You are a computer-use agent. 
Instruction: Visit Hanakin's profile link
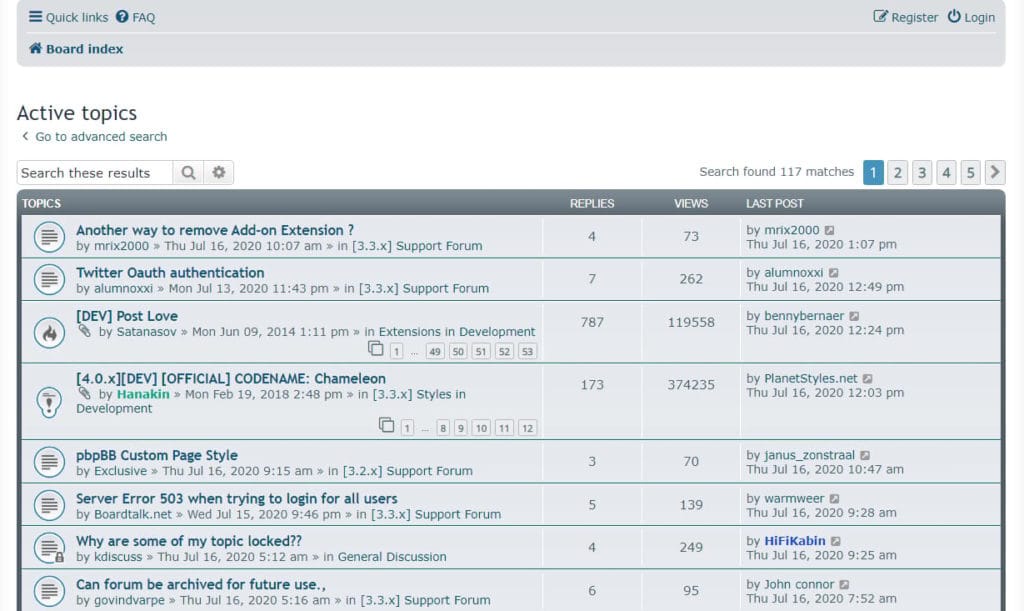click(x=144, y=394)
